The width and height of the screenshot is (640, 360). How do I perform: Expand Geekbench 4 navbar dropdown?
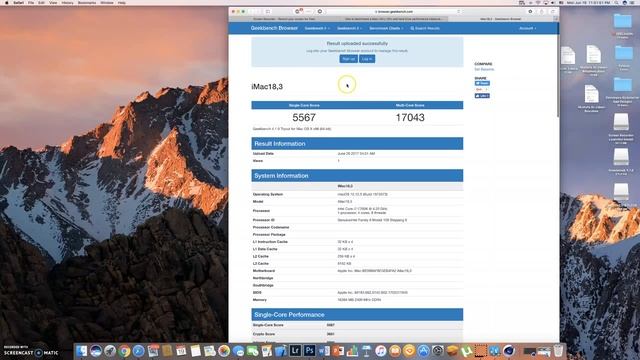pos(317,28)
